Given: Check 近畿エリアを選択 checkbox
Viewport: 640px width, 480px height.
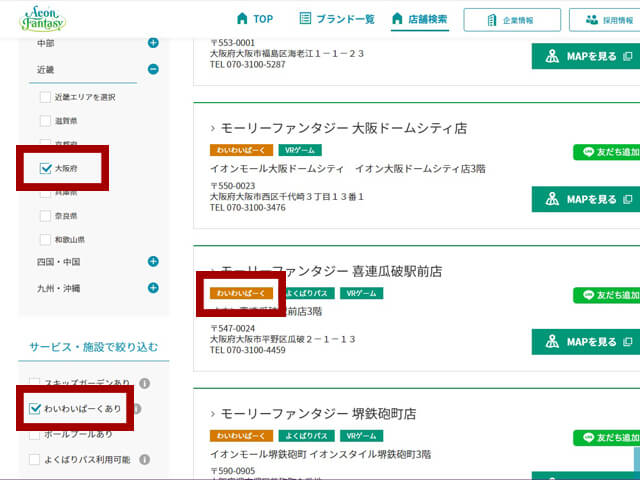Looking at the screenshot, I should [x=45, y=97].
